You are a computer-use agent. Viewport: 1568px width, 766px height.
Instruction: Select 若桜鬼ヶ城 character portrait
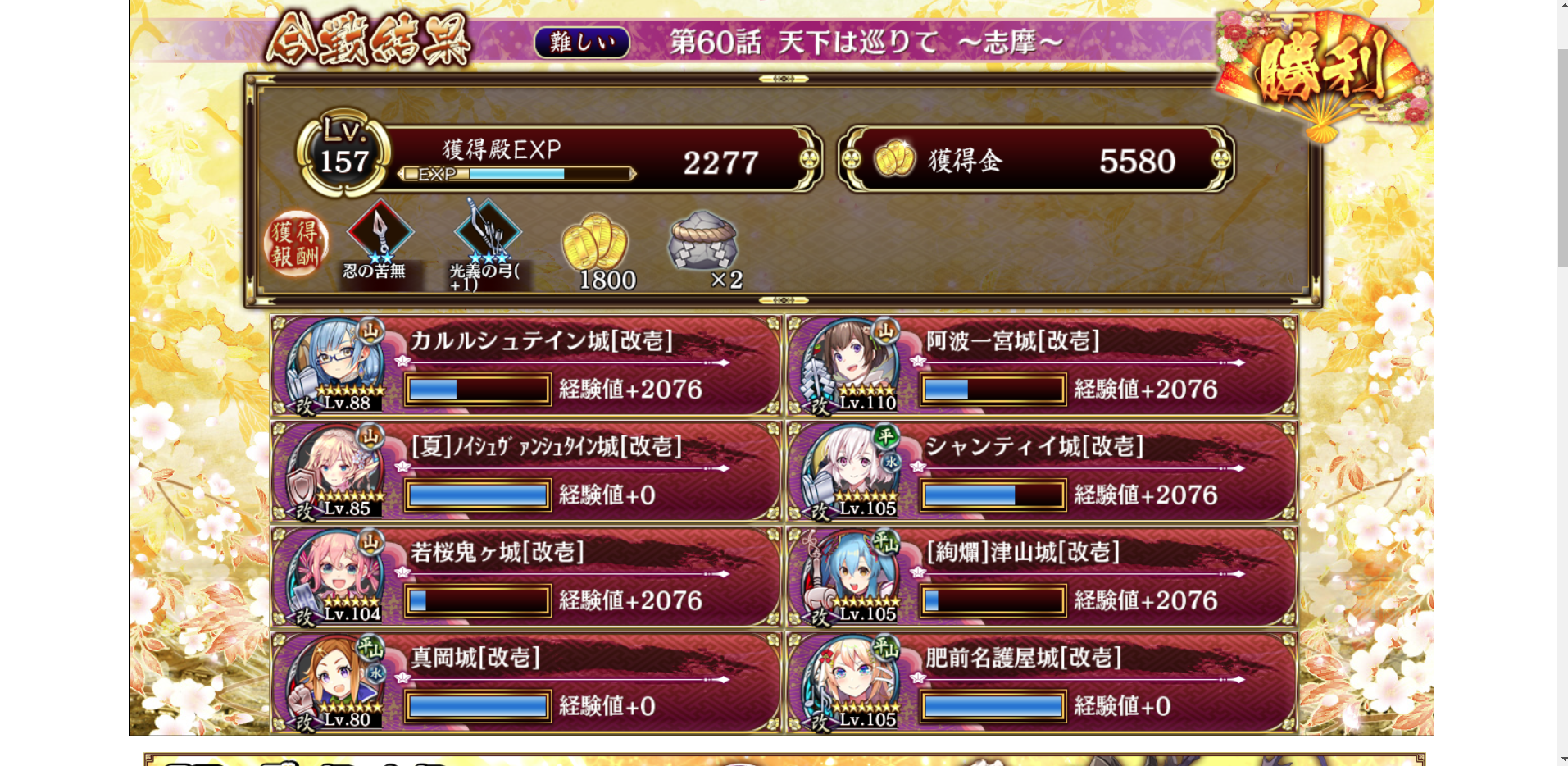coord(337,577)
